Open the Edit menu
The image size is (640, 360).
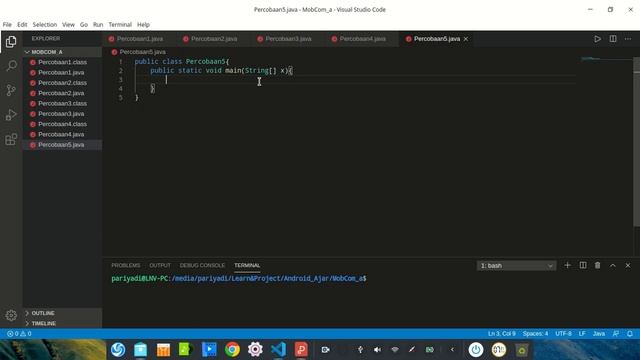22,24
